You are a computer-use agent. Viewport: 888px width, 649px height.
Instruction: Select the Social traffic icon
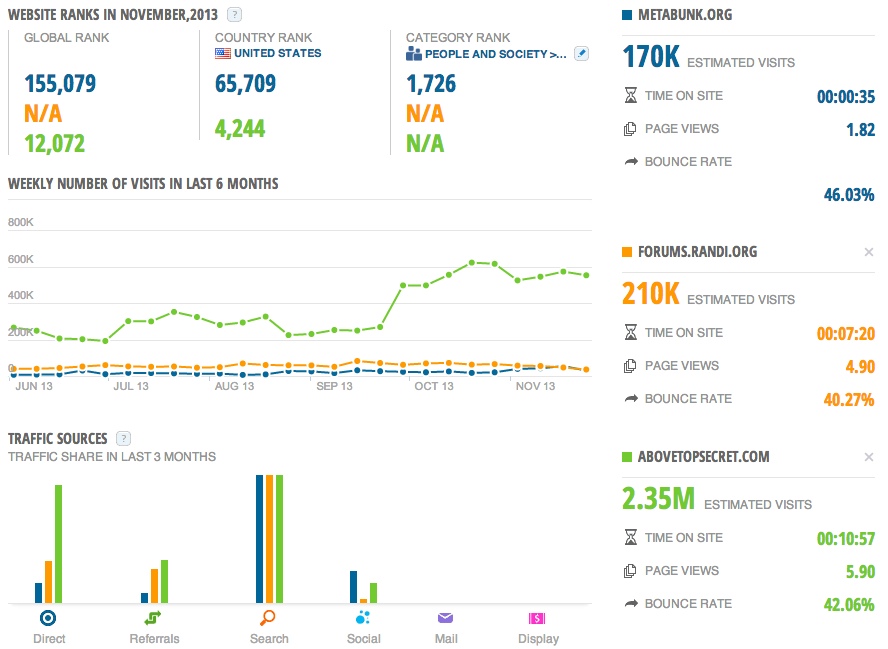pos(363,617)
